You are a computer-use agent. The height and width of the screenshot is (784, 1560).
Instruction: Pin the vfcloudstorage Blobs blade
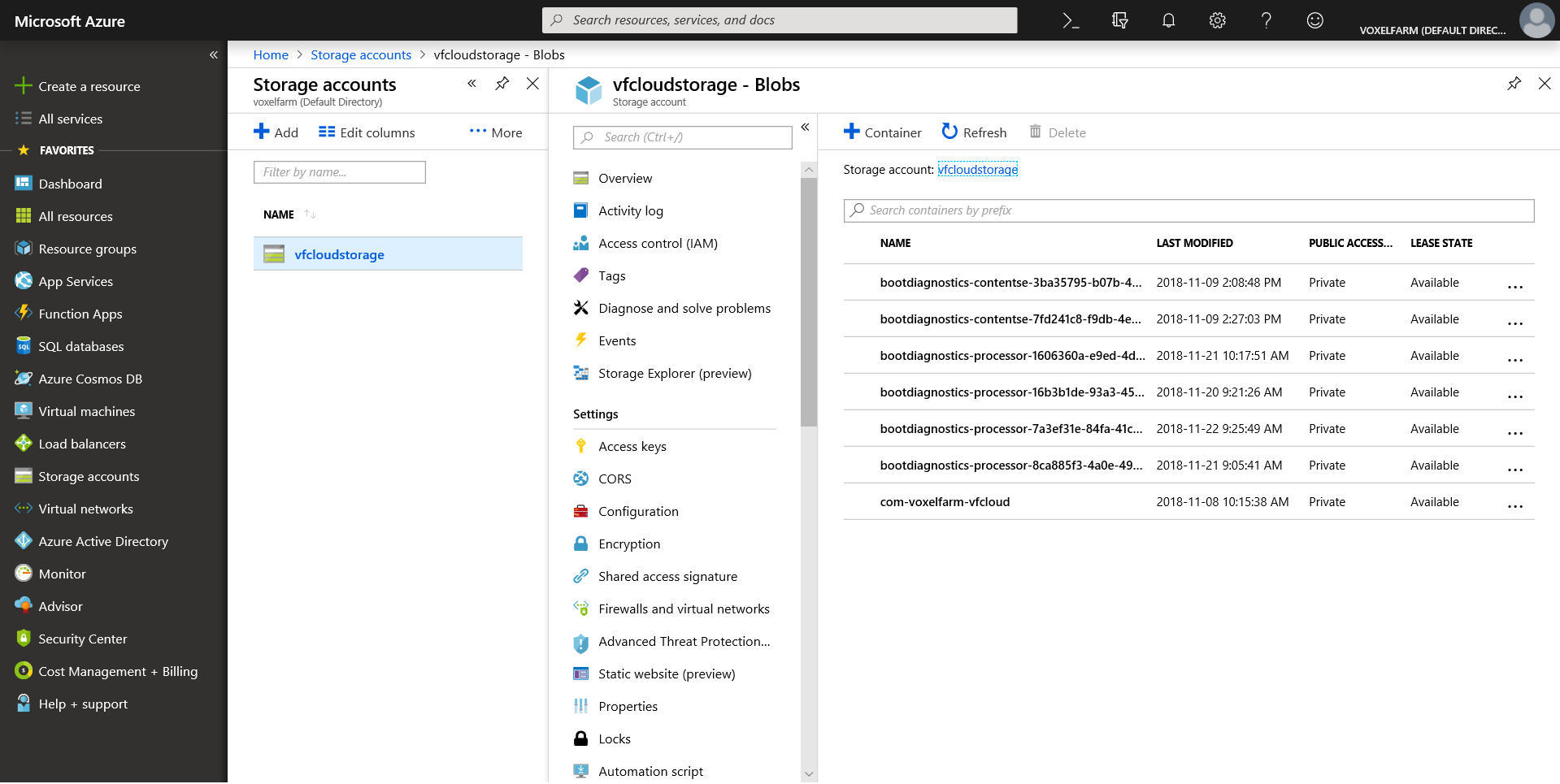pyautogui.click(x=1514, y=83)
